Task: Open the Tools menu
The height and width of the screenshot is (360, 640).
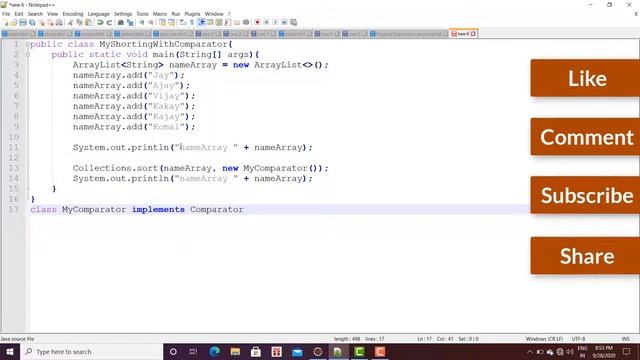Action: 142,14
